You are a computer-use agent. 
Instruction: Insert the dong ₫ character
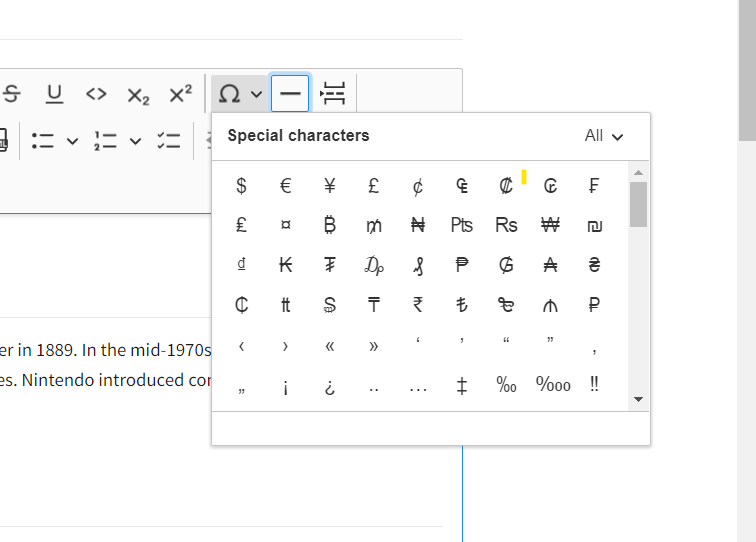click(242, 265)
